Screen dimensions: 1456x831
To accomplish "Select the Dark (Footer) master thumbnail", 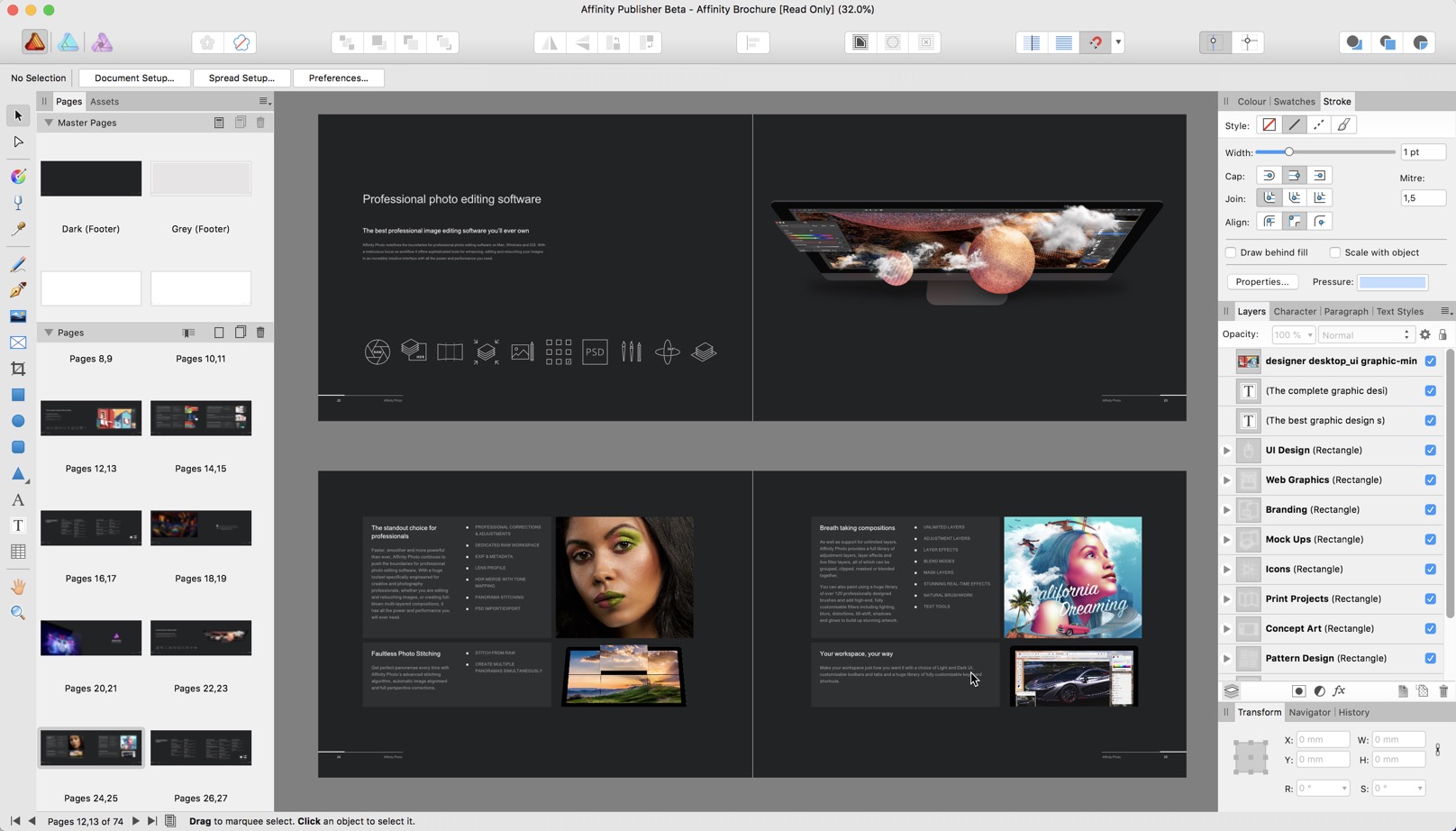I will point(91,178).
